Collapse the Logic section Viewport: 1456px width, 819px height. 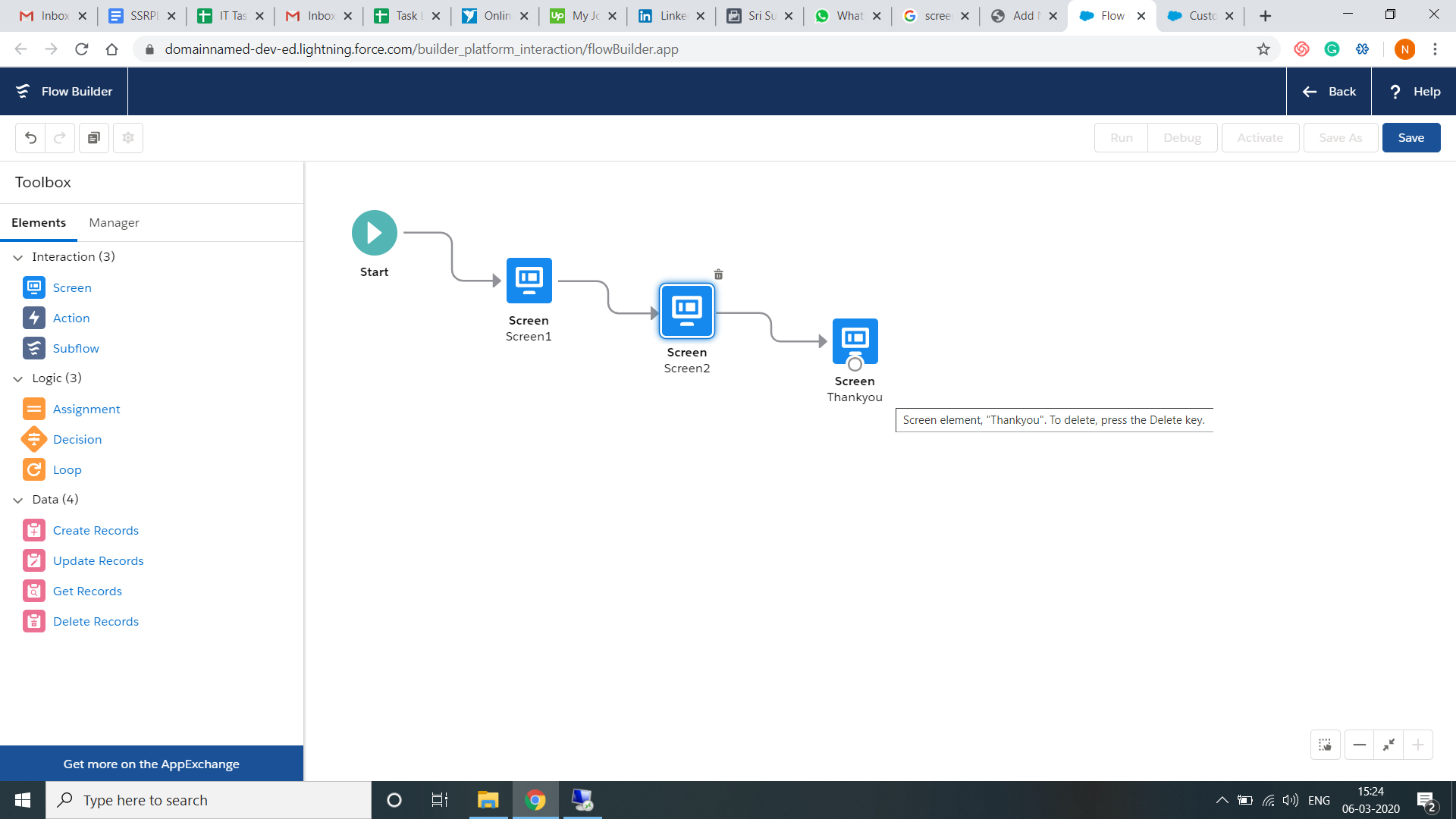(x=17, y=378)
